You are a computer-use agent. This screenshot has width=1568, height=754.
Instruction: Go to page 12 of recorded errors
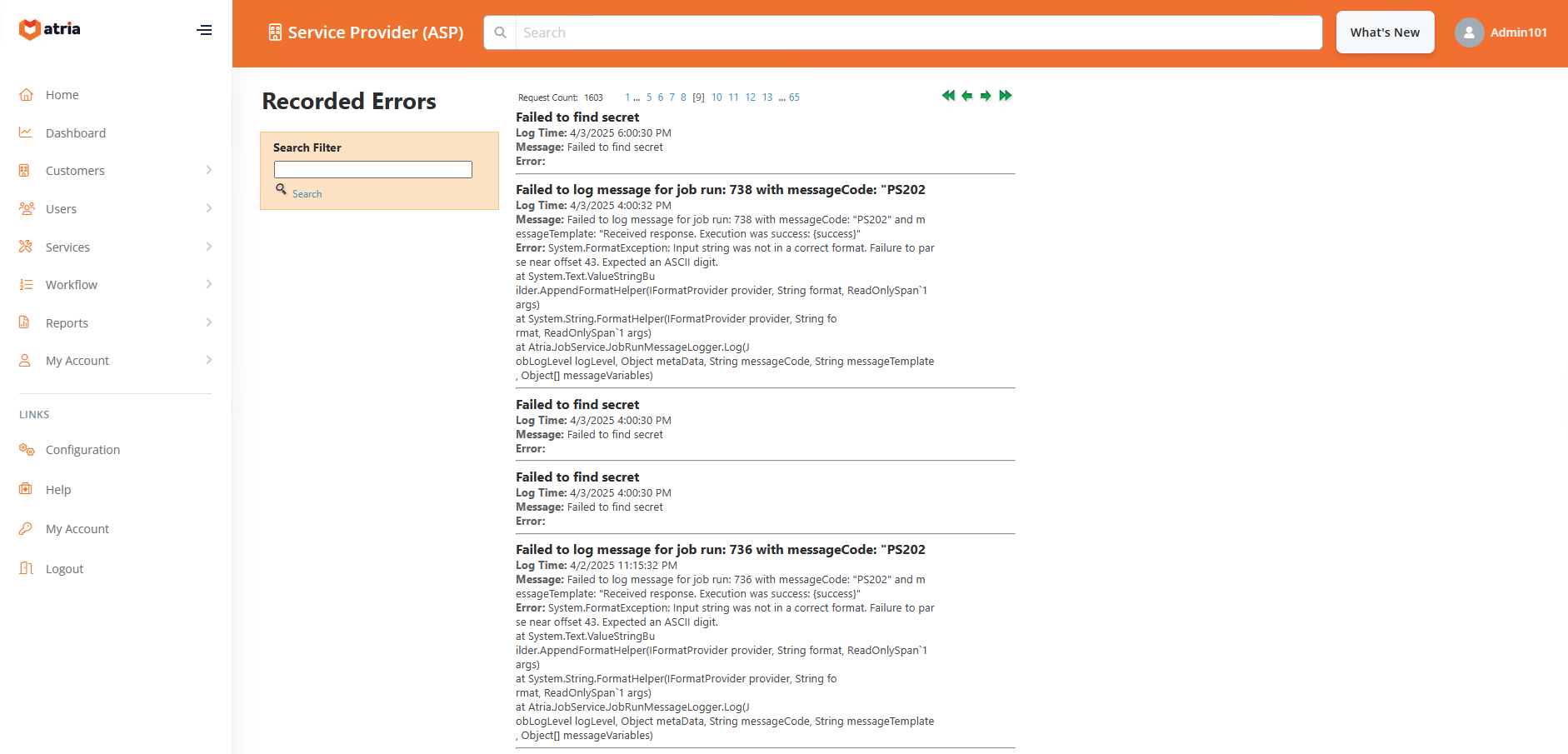click(750, 97)
